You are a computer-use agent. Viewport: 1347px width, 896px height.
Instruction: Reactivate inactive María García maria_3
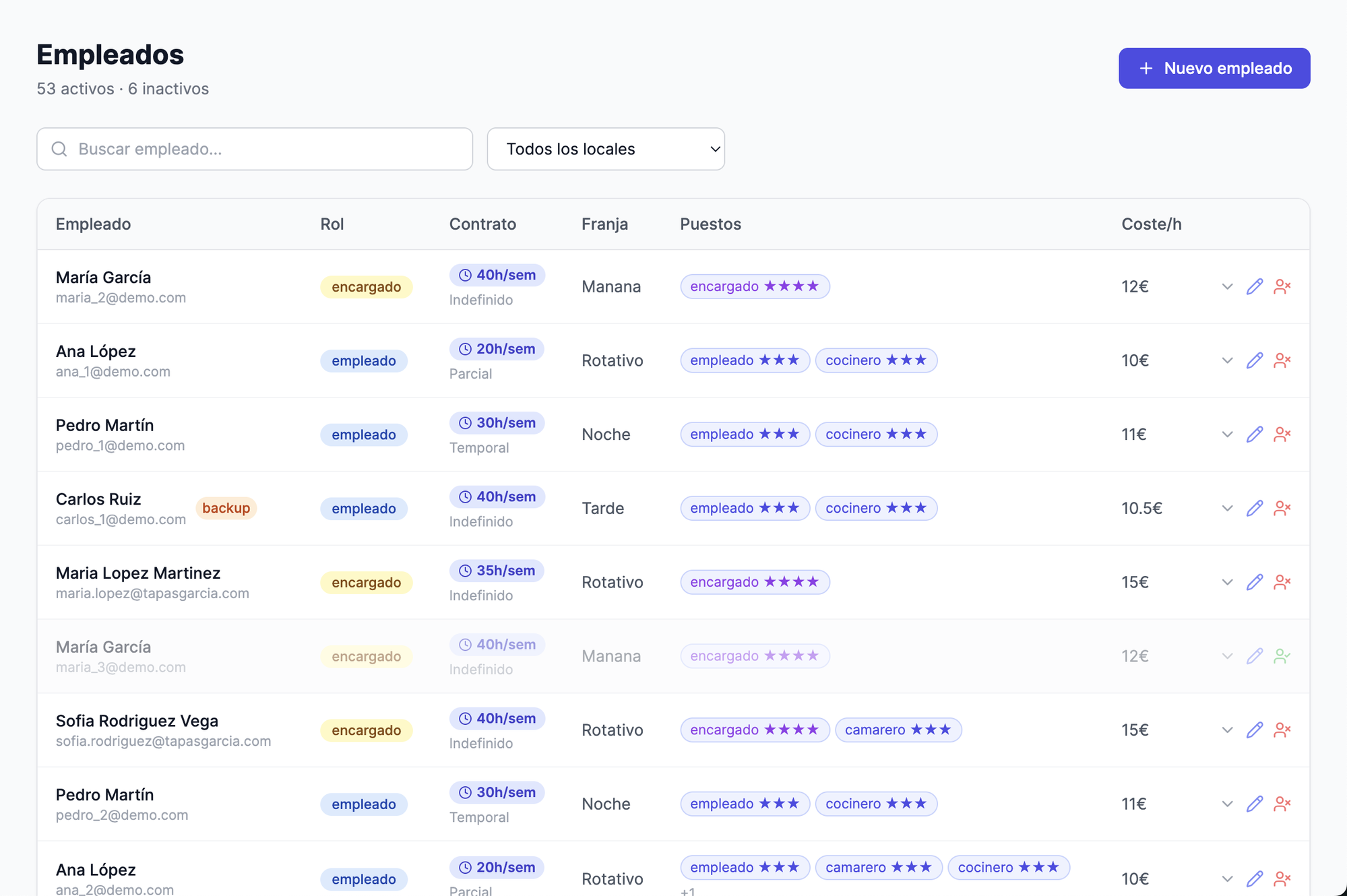[1282, 656]
